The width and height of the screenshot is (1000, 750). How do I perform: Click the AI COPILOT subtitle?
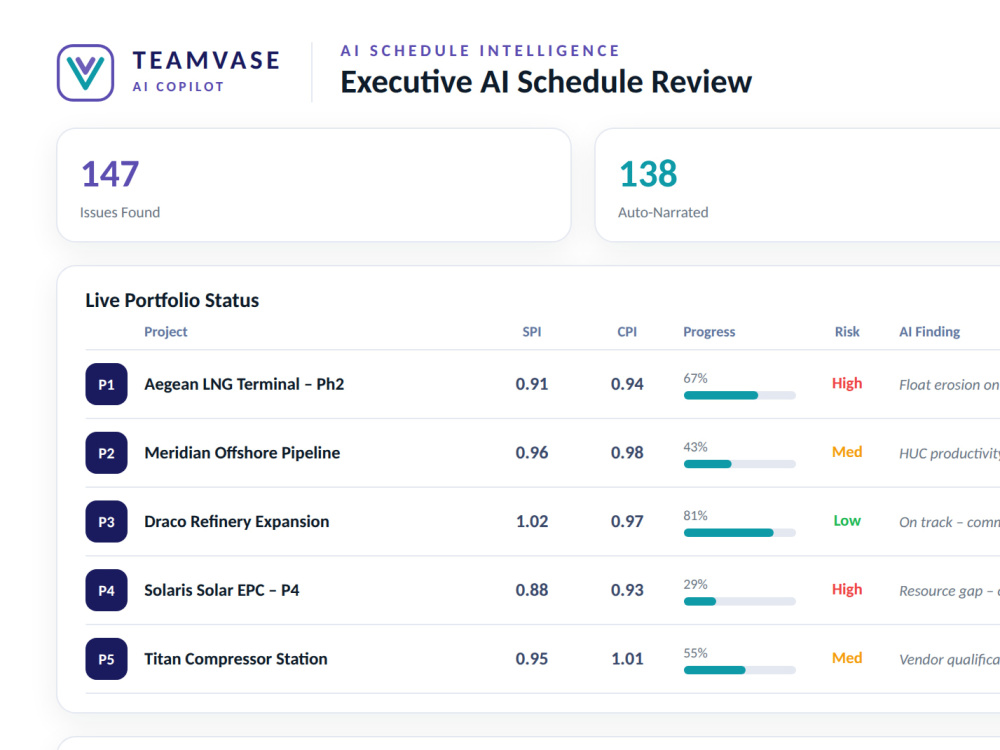coord(179,87)
